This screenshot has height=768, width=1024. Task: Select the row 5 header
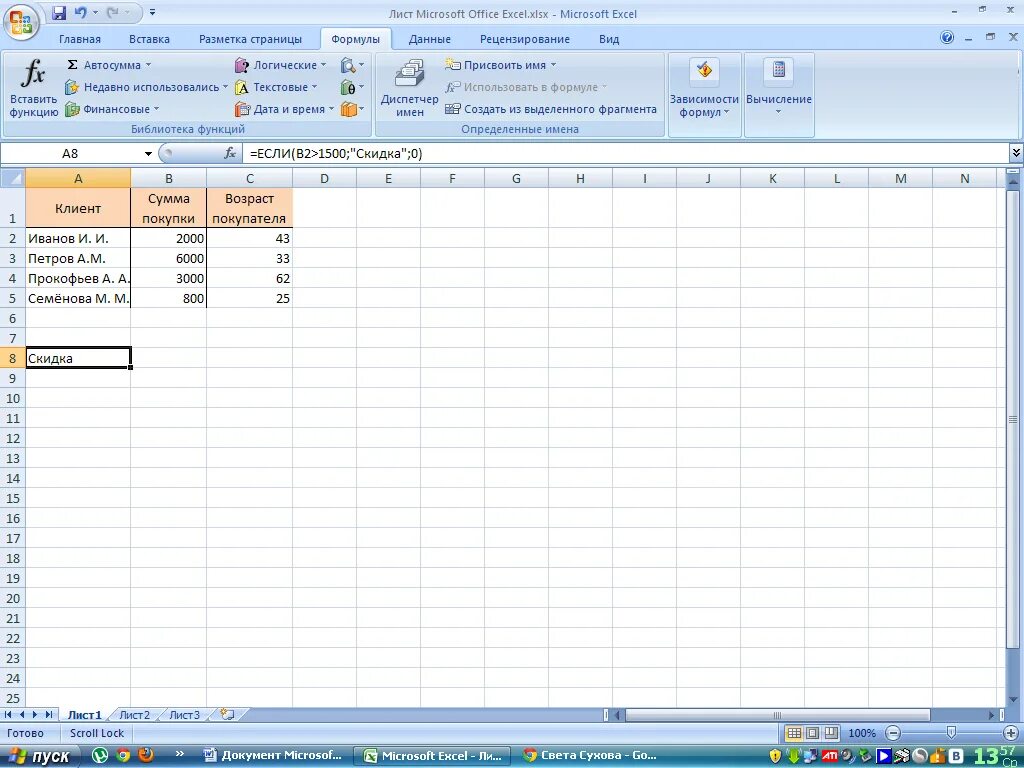click(12, 298)
